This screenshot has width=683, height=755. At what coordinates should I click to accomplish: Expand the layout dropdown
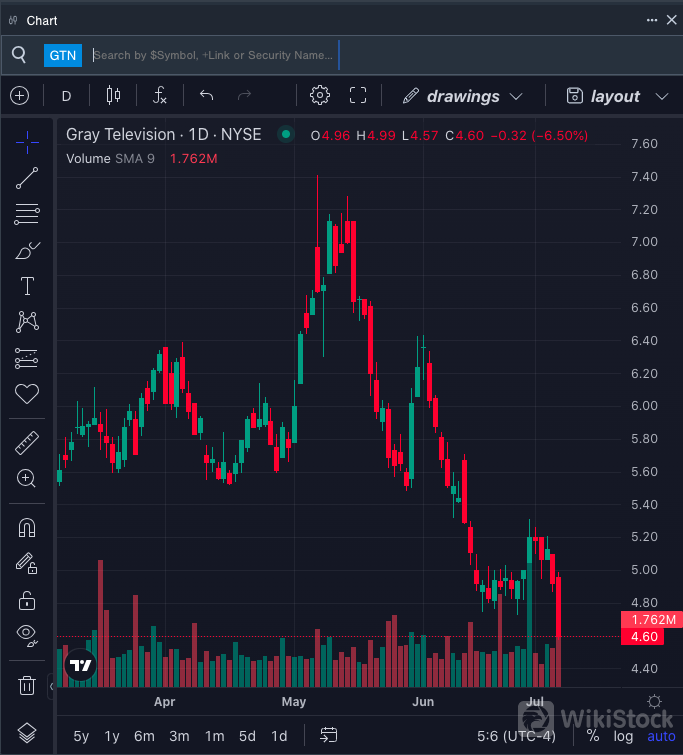tap(616, 96)
